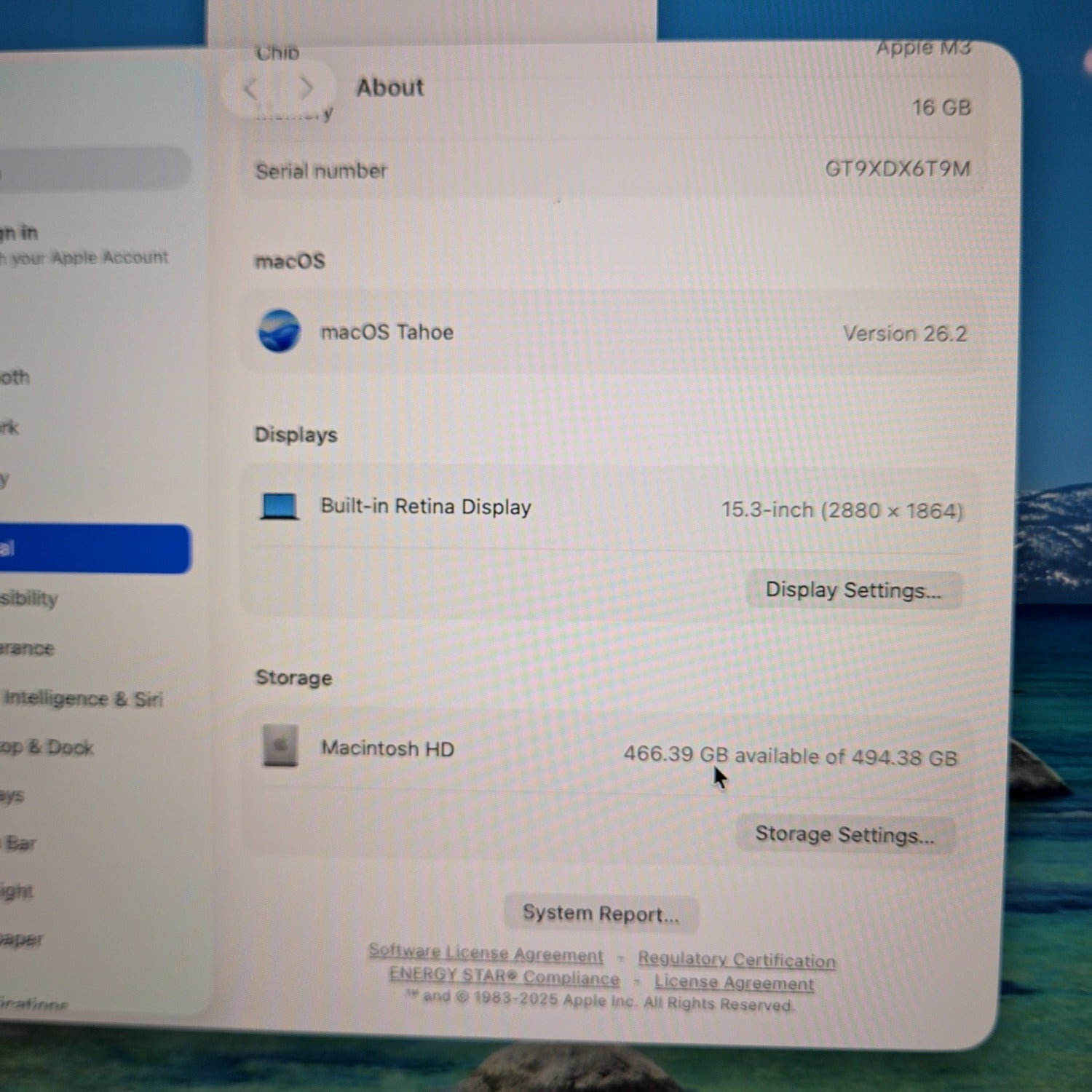Click the macOS section heading

click(290, 261)
